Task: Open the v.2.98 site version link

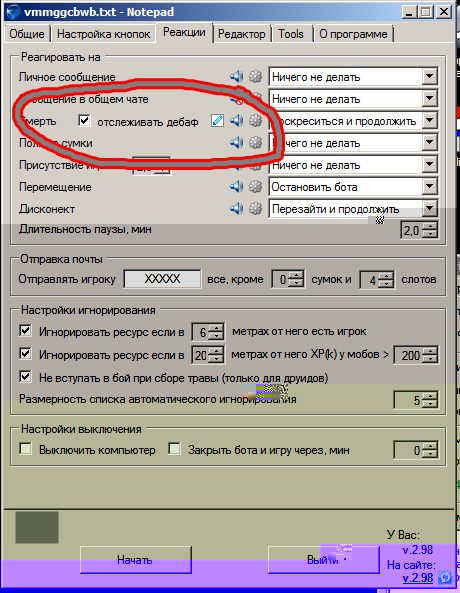Action: pyautogui.click(x=417, y=578)
